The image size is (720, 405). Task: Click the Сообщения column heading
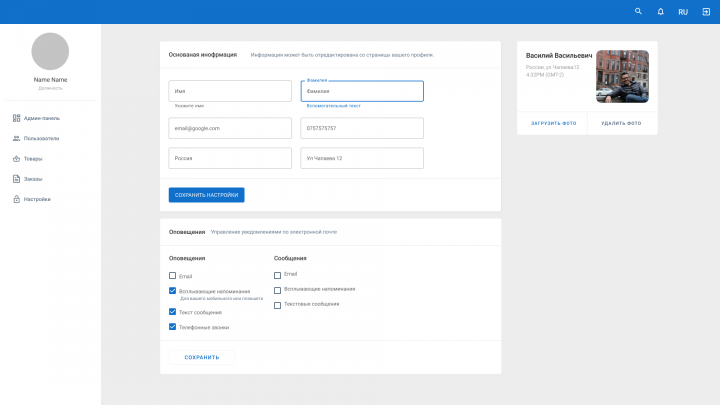[290, 258]
